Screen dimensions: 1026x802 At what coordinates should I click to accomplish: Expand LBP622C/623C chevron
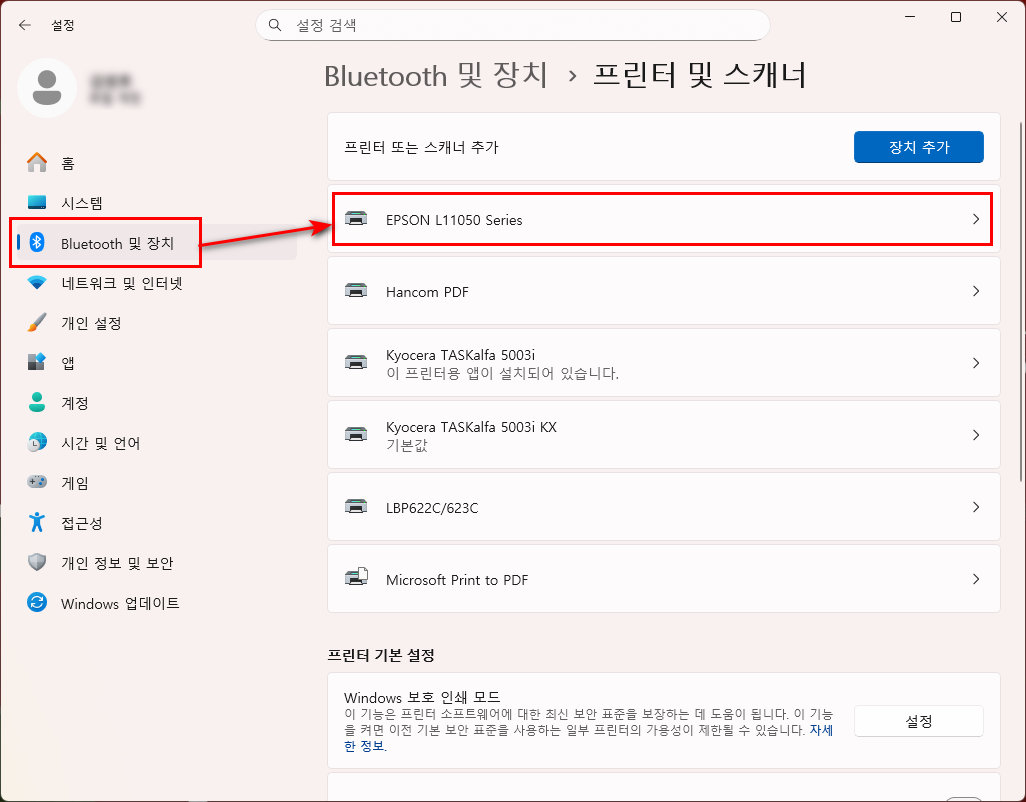(976, 507)
